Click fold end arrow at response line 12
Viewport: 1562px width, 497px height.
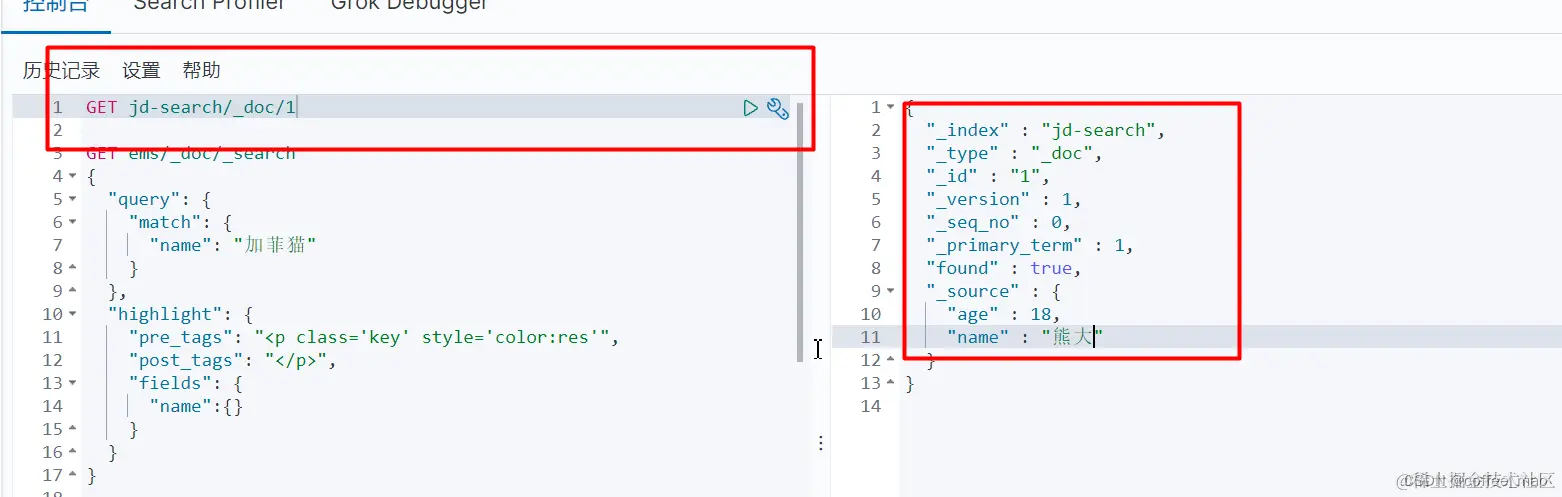(x=890, y=361)
